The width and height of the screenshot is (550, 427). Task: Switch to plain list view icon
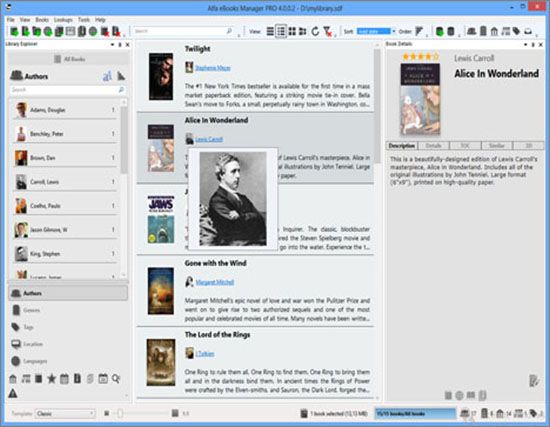click(x=270, y=32)
